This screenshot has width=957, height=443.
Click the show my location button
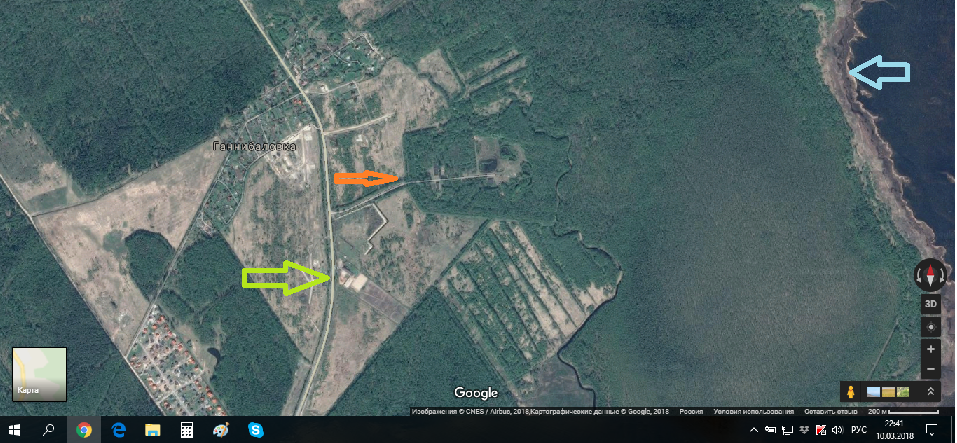(x=930, y=326)
